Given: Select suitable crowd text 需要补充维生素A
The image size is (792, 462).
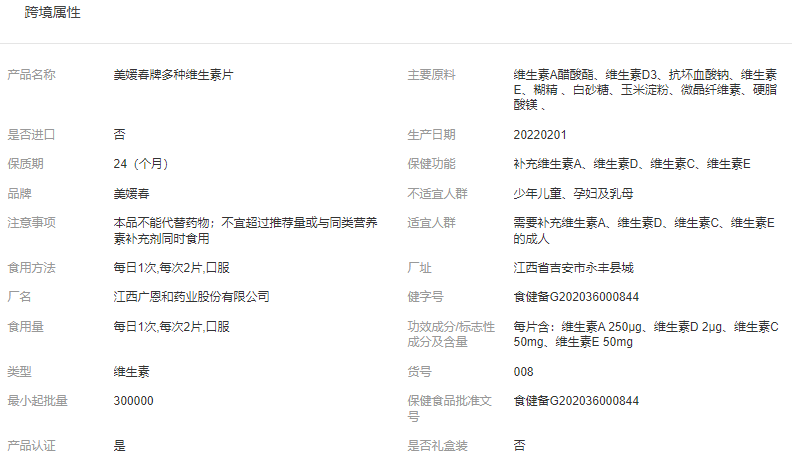Looking at the screenshot, I should (x=644, y=231).
